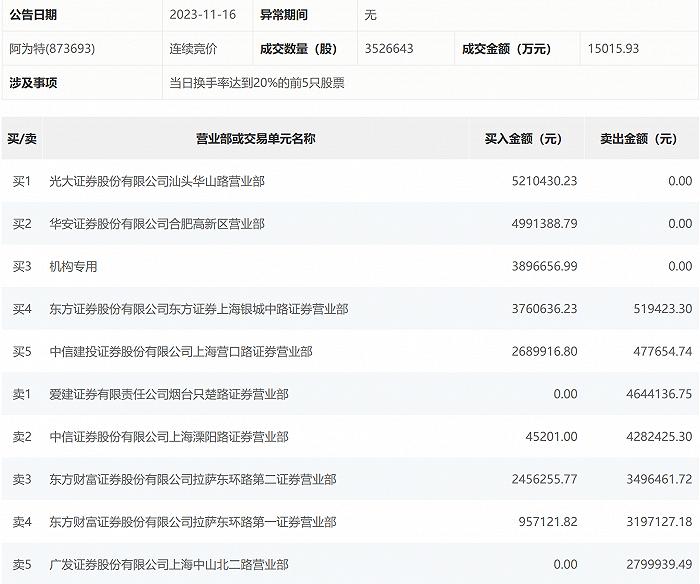700x584 pixels.
Task: Select sell amount 3496461.72
Action: point(659,479)
